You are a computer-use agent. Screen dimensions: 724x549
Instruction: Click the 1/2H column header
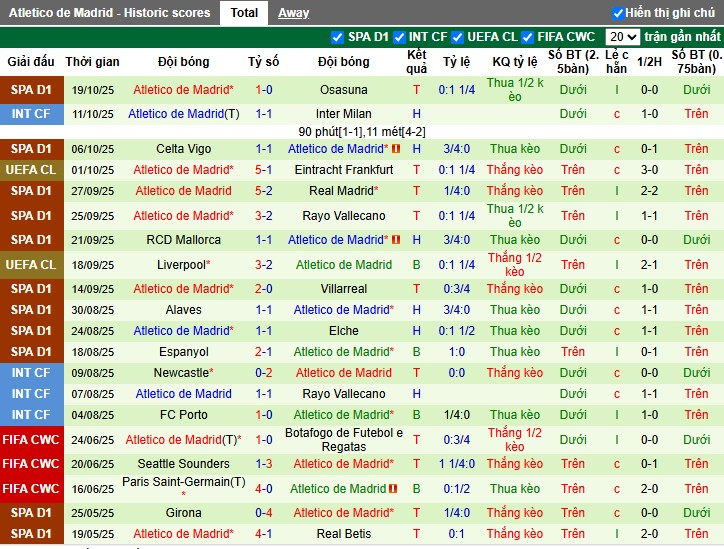[649, 61]
